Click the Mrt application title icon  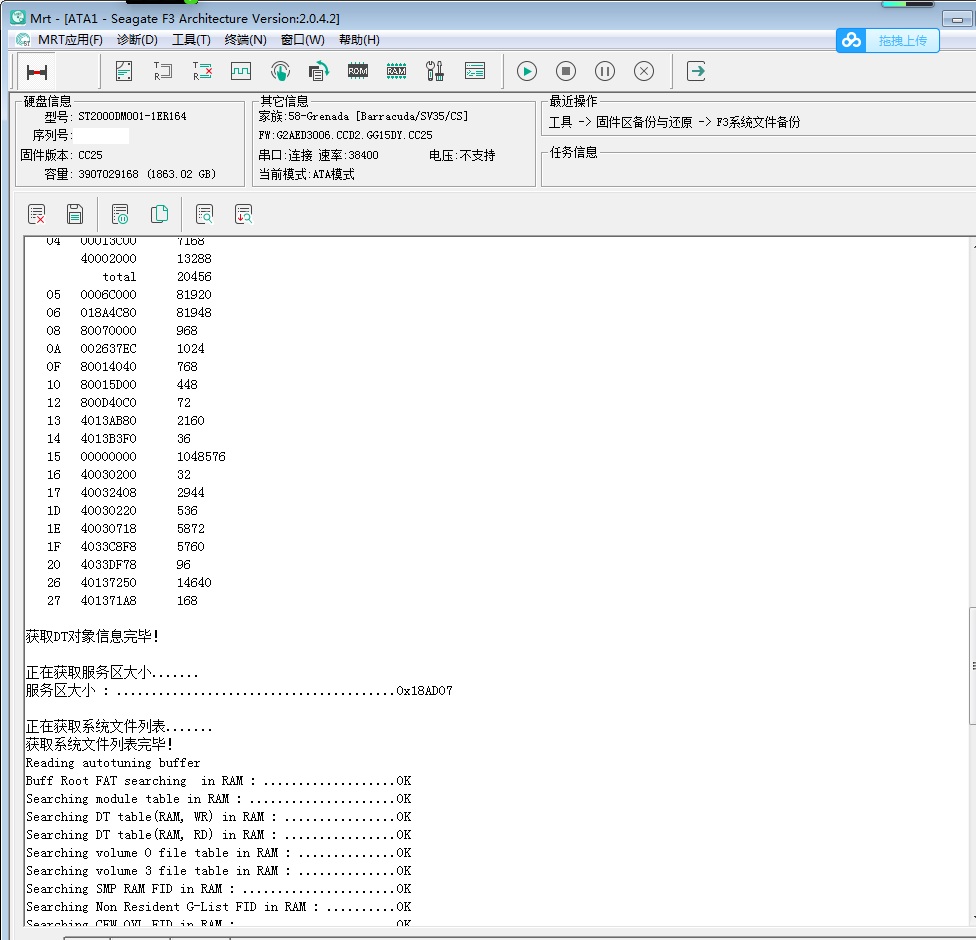pos(18,17)
